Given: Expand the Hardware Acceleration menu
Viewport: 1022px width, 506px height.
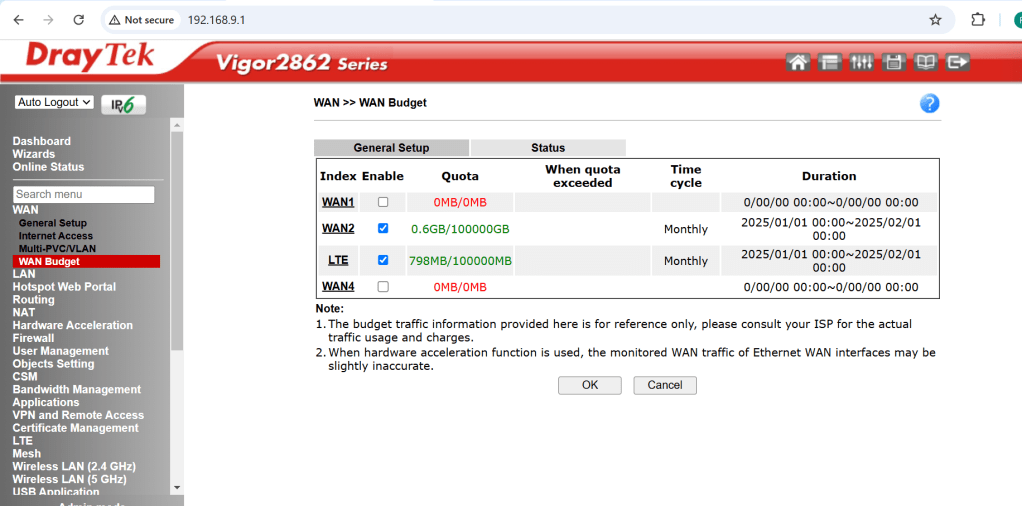Looking at the screenshot, I should pos(72,325).
